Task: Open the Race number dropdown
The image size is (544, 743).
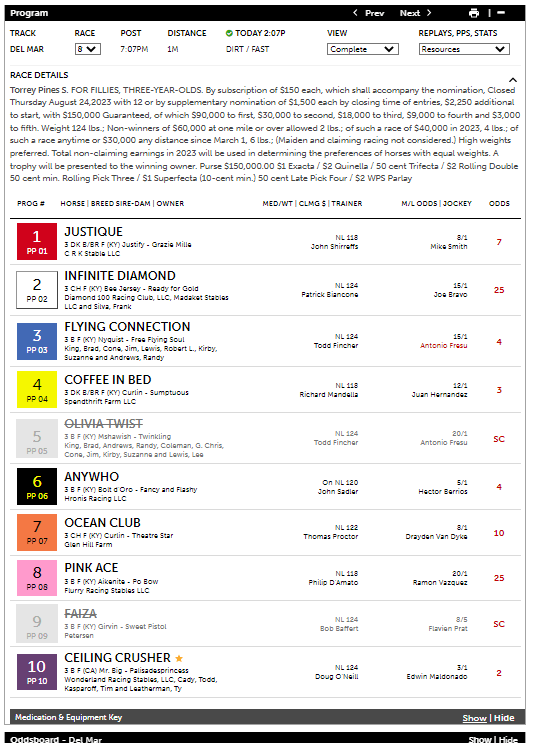Action: [x=88, y=49]
